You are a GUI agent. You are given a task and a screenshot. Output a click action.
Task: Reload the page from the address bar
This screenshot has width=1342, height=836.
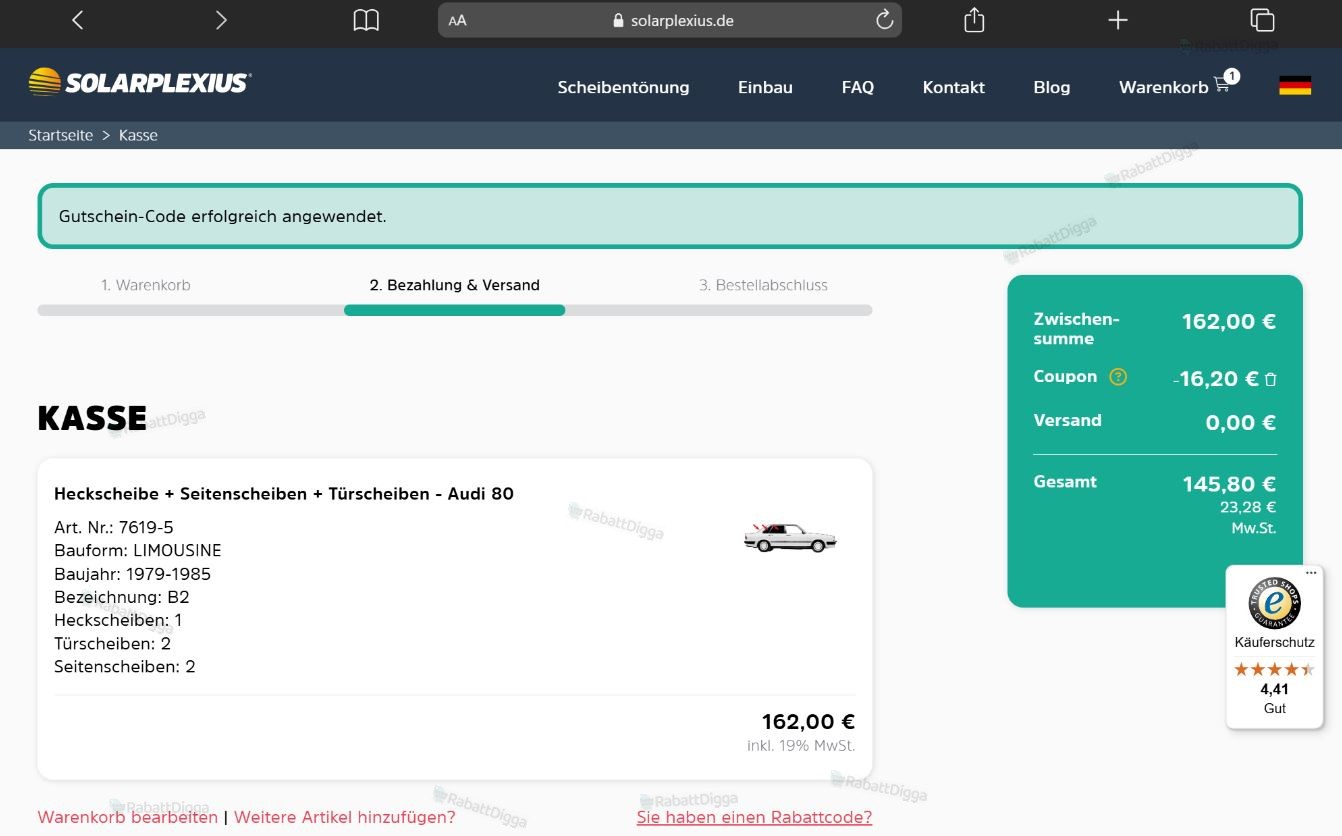884,20
